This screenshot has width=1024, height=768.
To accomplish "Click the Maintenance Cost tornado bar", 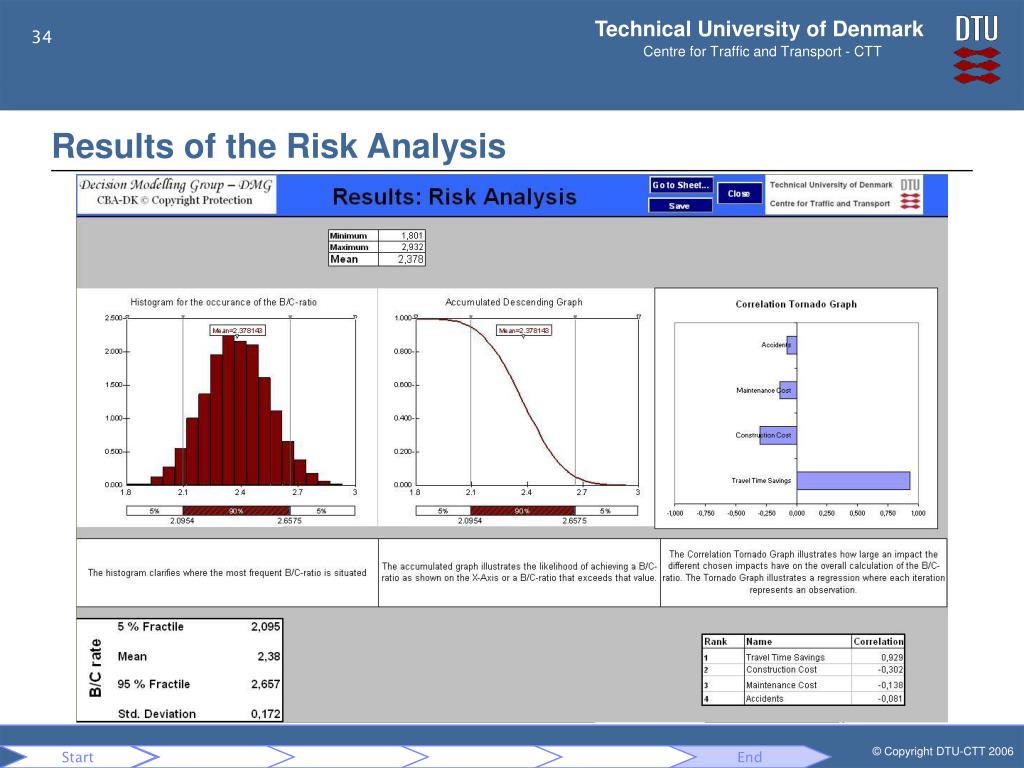I will [x=788, y=390].
